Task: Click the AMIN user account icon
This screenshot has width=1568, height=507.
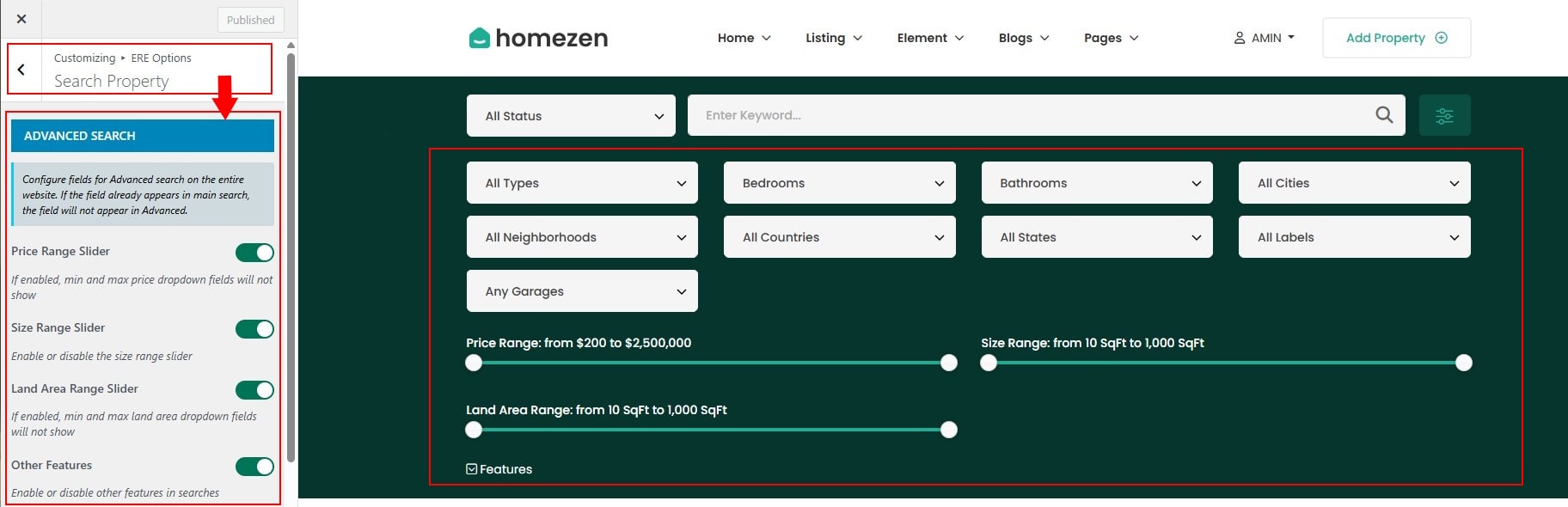Action: pyautogui.click(x=1239, y=38)
